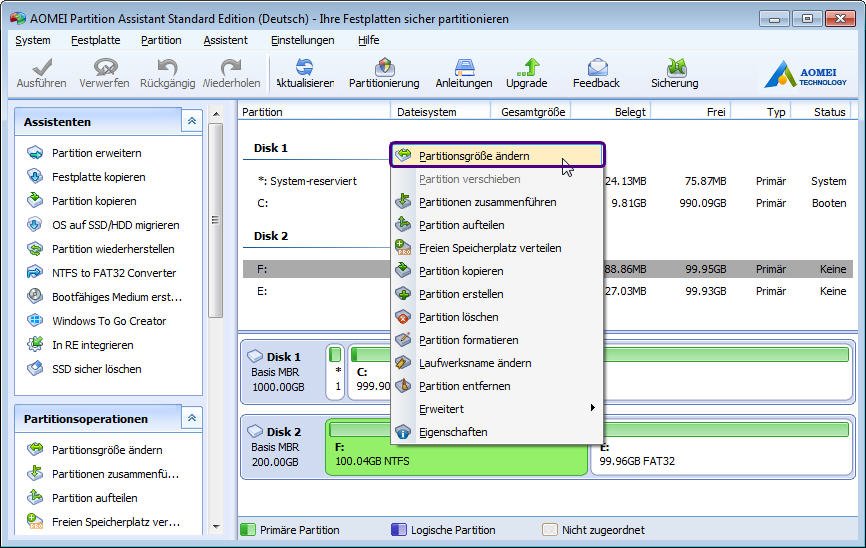Open Windows To Go Creator
The image size is (866, 548).
tap(97, 321)
